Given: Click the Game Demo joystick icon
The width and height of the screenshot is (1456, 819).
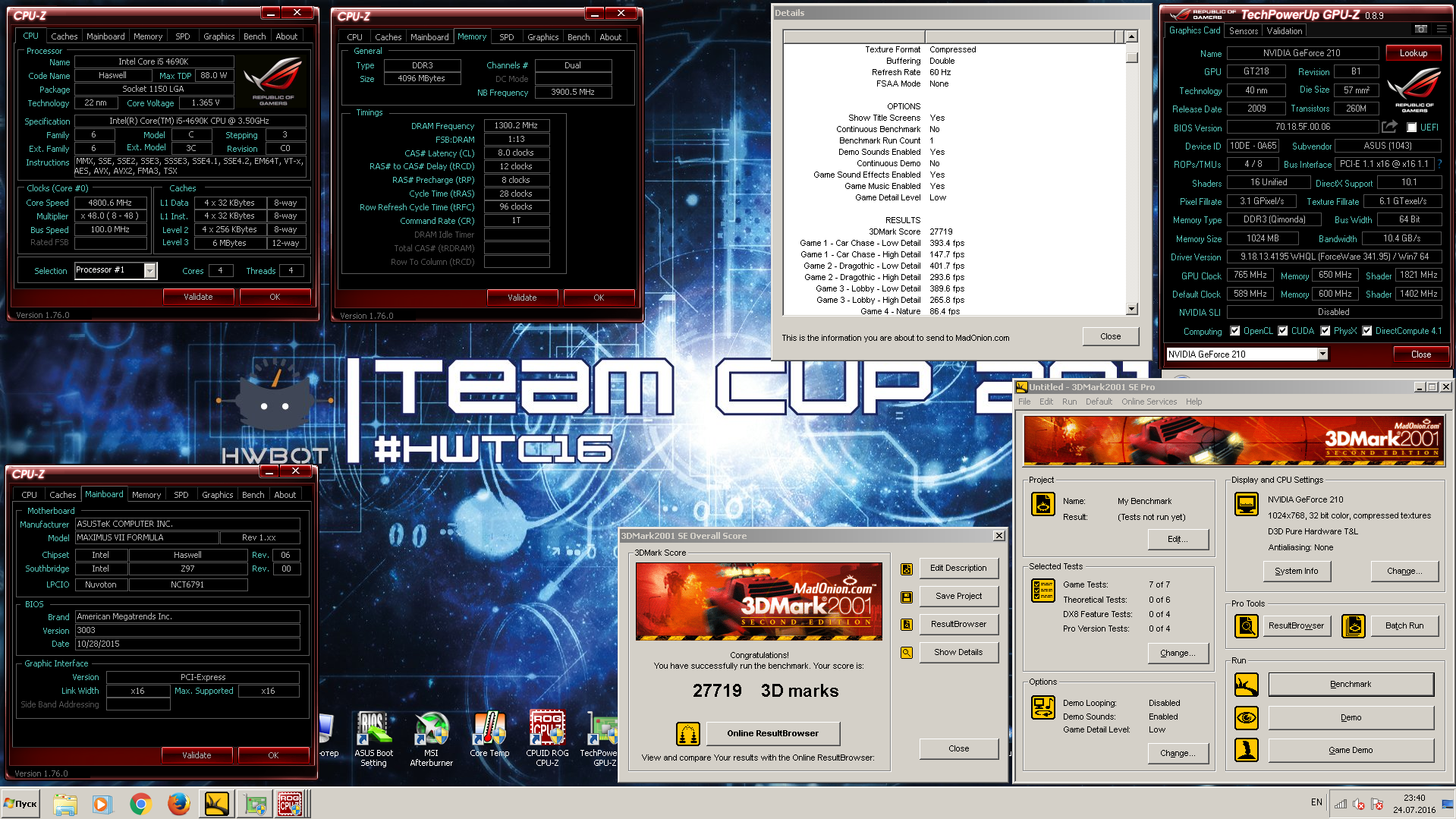Looking at the screenshot, I should 1247,750.
